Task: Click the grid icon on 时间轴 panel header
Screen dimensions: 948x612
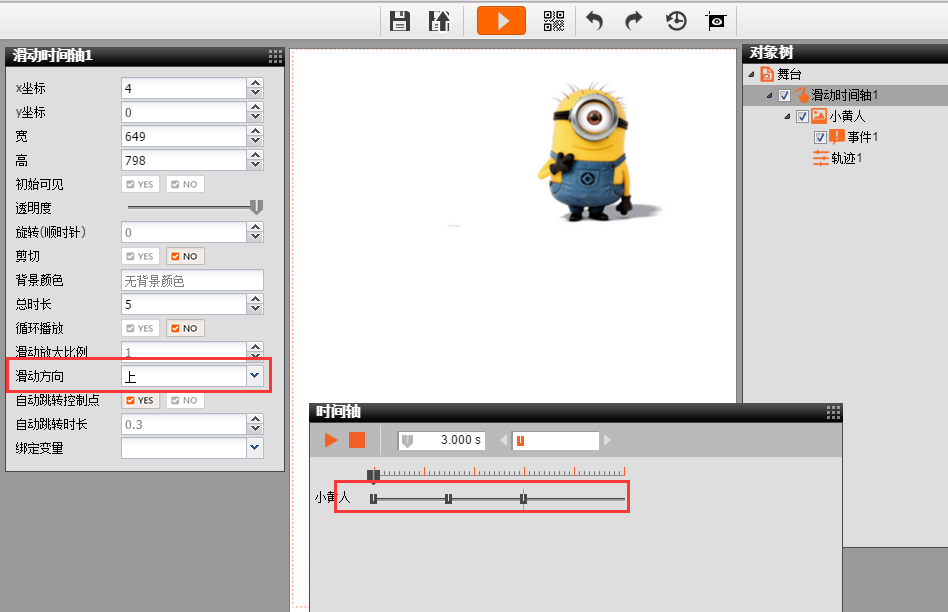Action: pos(833,412)
